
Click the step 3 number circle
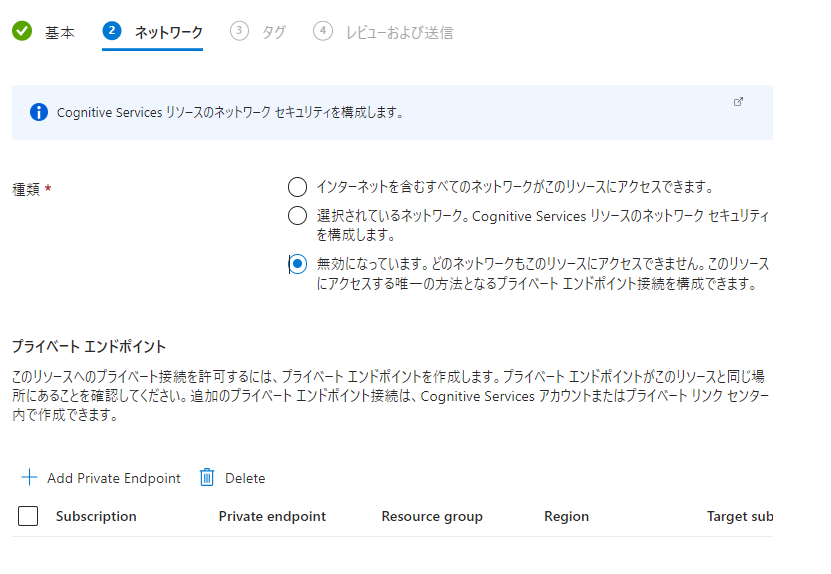(x=239, y=31)
